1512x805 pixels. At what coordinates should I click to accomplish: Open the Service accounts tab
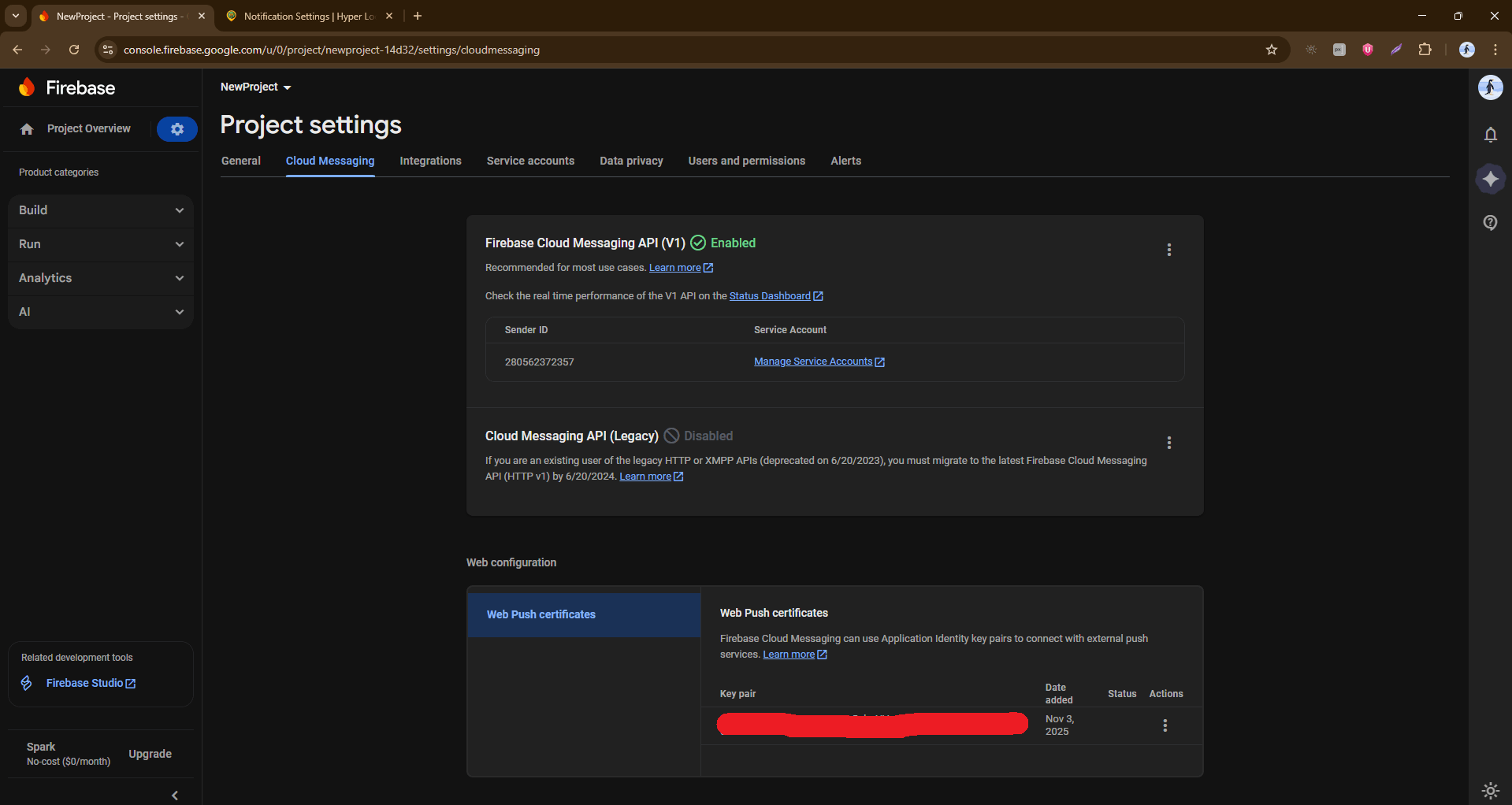pos(530,161)
